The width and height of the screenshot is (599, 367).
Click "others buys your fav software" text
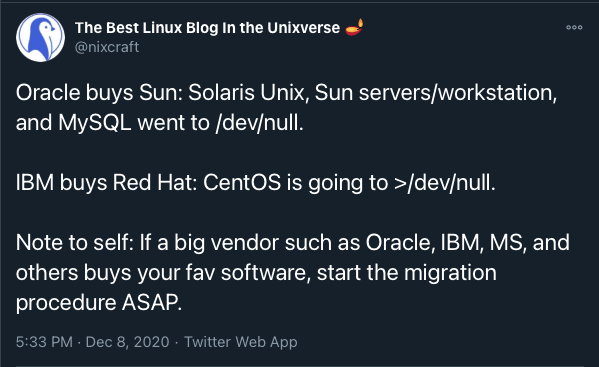[x=162, y=273]
